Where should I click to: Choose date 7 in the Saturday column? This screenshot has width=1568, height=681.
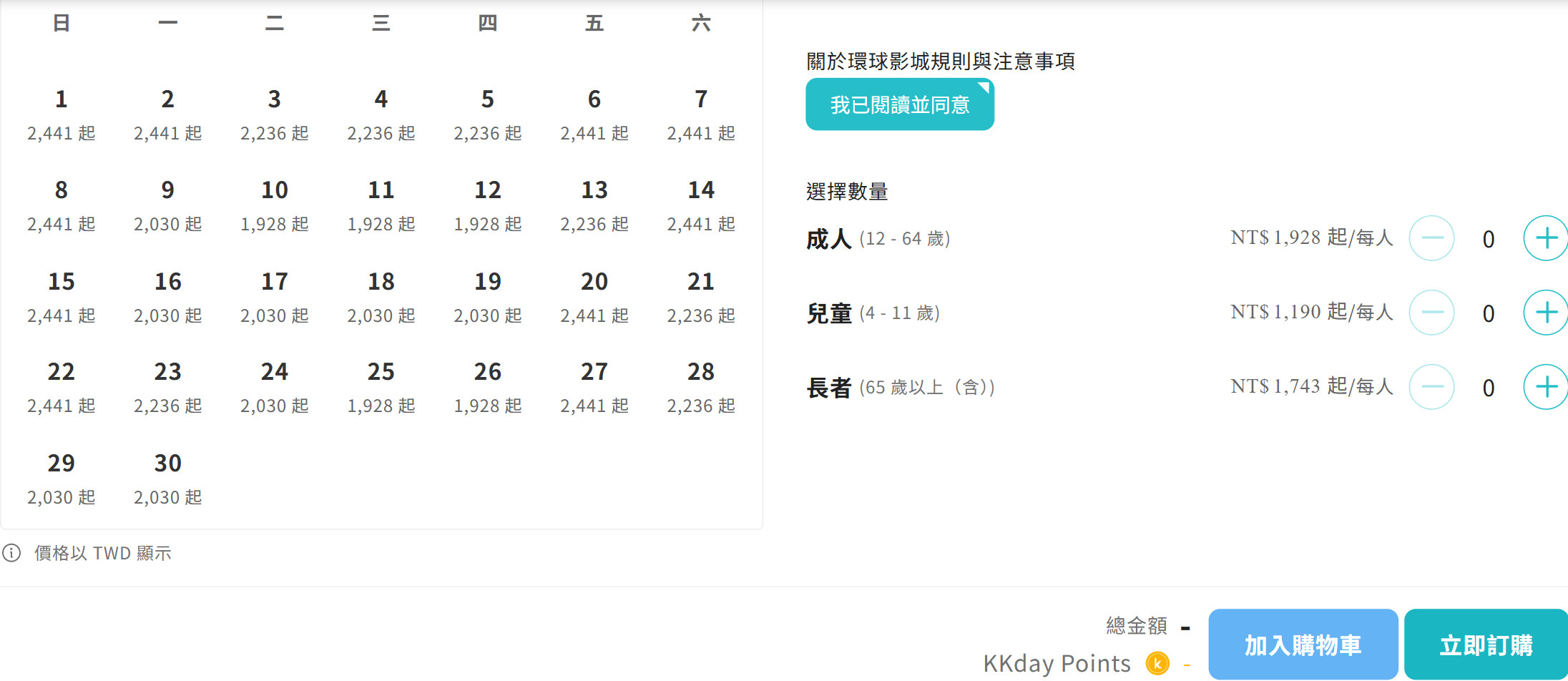click(701, 114)
